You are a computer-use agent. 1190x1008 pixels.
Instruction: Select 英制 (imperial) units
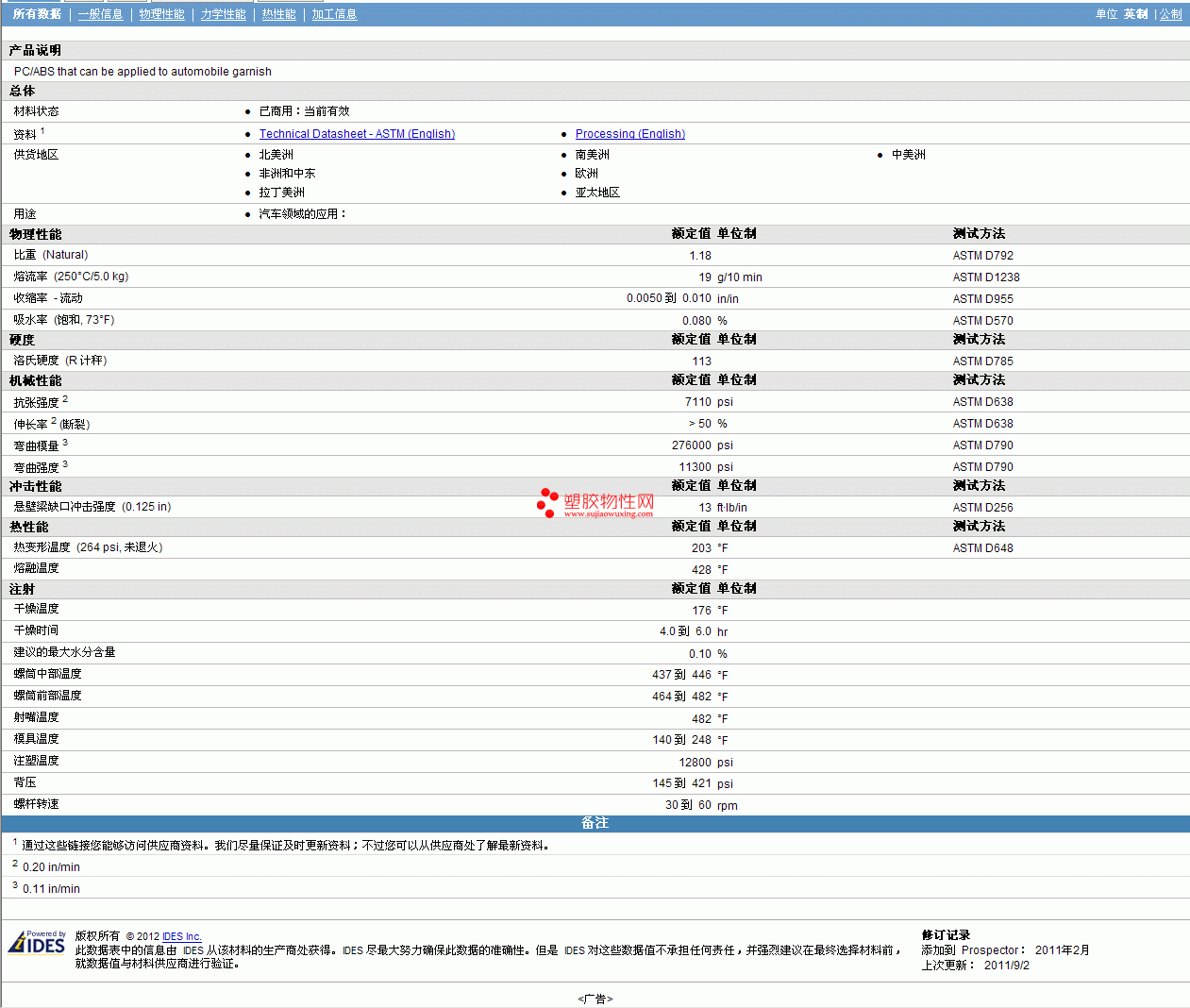tap(1135, 14)
